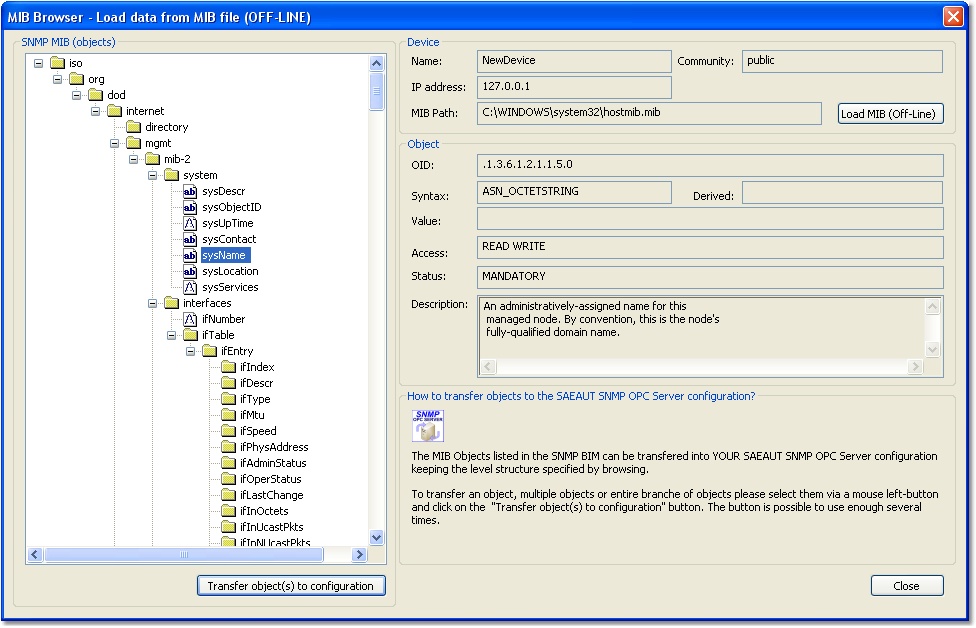Screen dimensions: 976x628
Task: Click the SNMP OPC Server icon
Action: pyautogui.click(x=428, y=426)
